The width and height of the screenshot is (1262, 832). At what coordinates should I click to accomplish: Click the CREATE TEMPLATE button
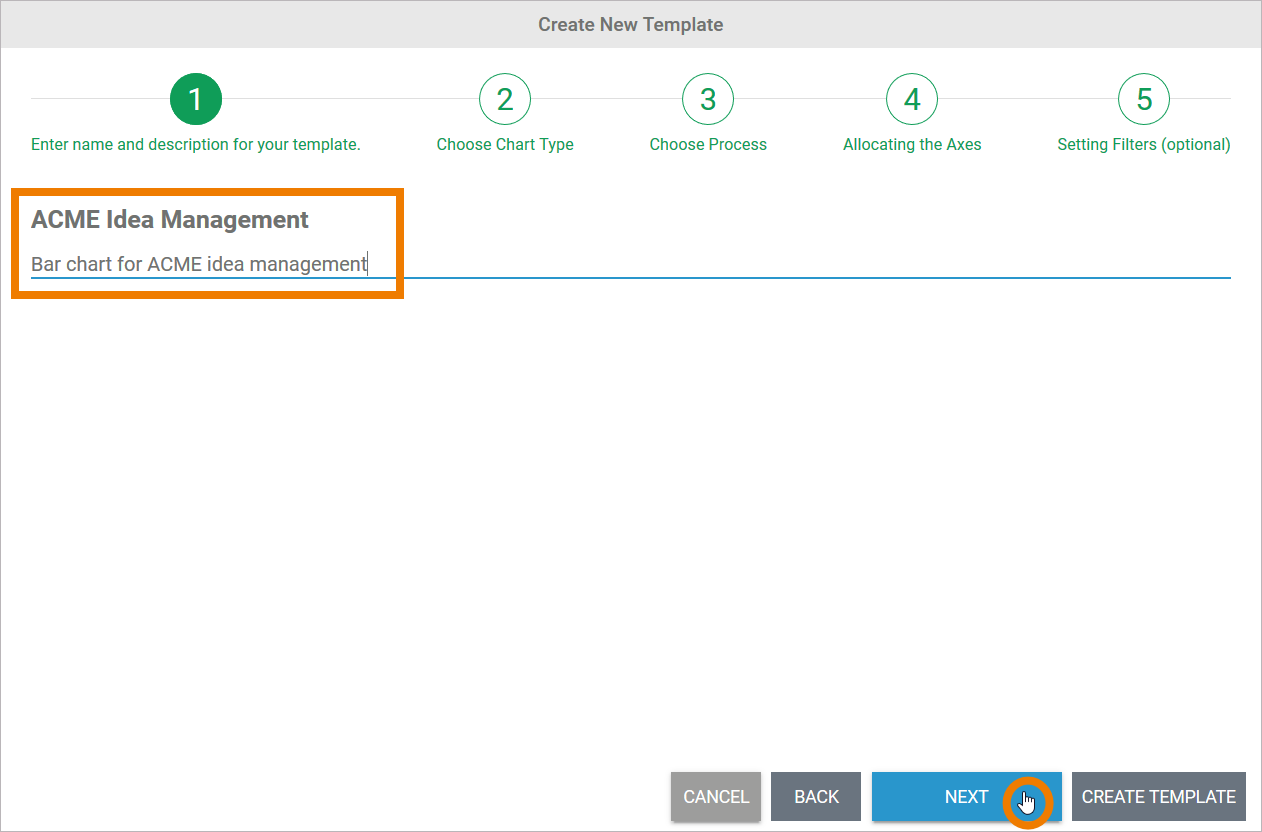pyautogui.click(x=1158, y=797)
